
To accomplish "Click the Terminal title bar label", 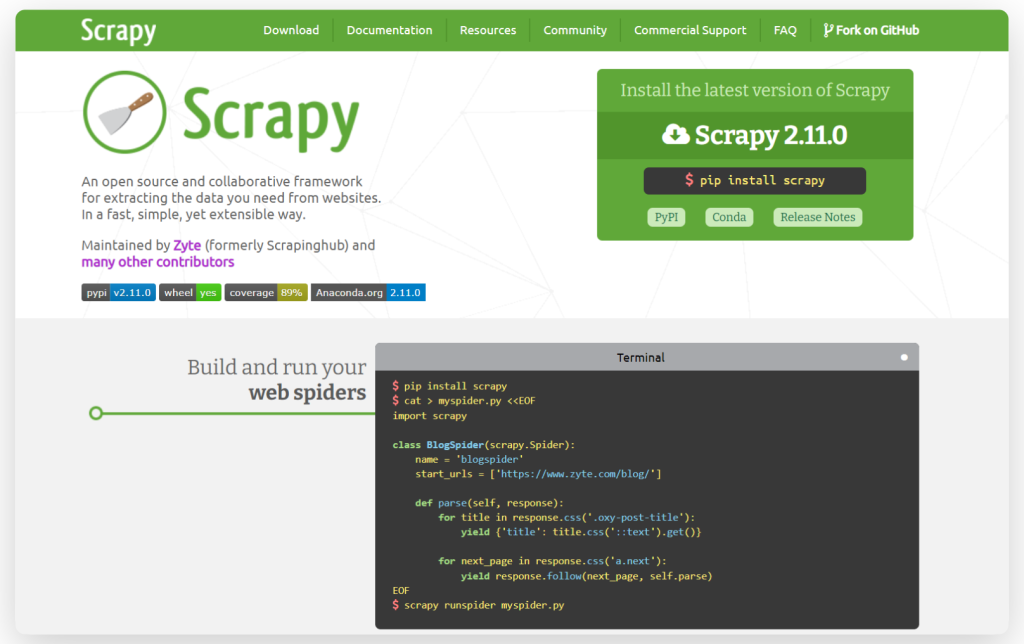I will coord(641,357).
